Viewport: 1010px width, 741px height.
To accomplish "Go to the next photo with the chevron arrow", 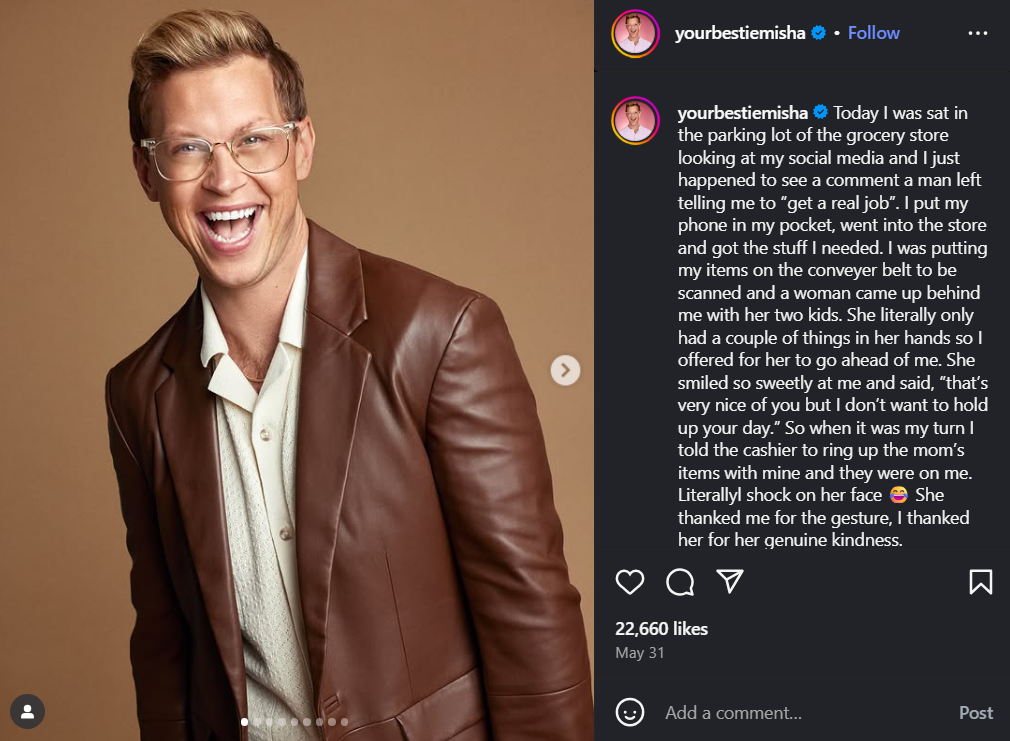I will [x=565, y=371].
